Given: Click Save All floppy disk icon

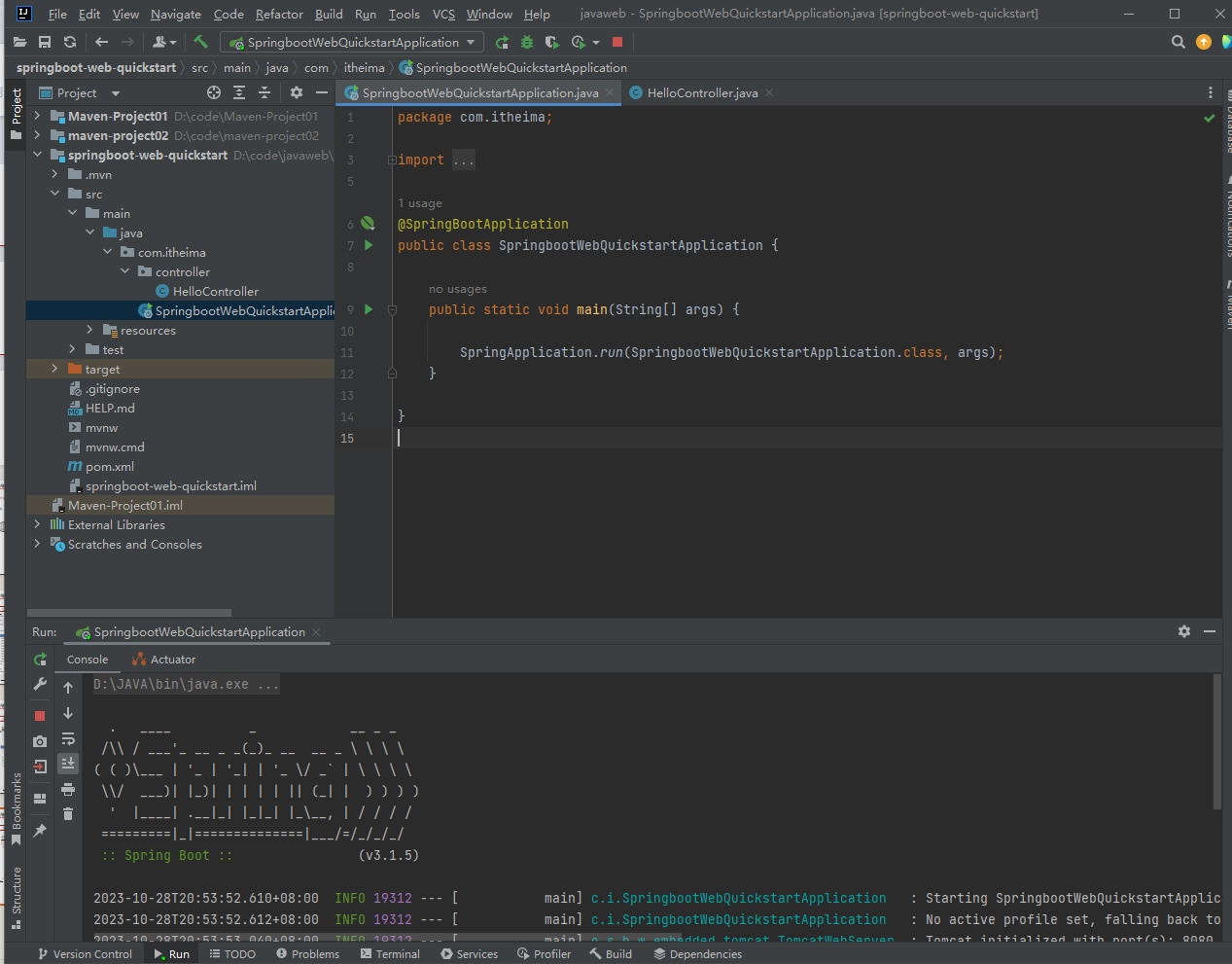Looking at the screenshot, I should tap(45, 42).
